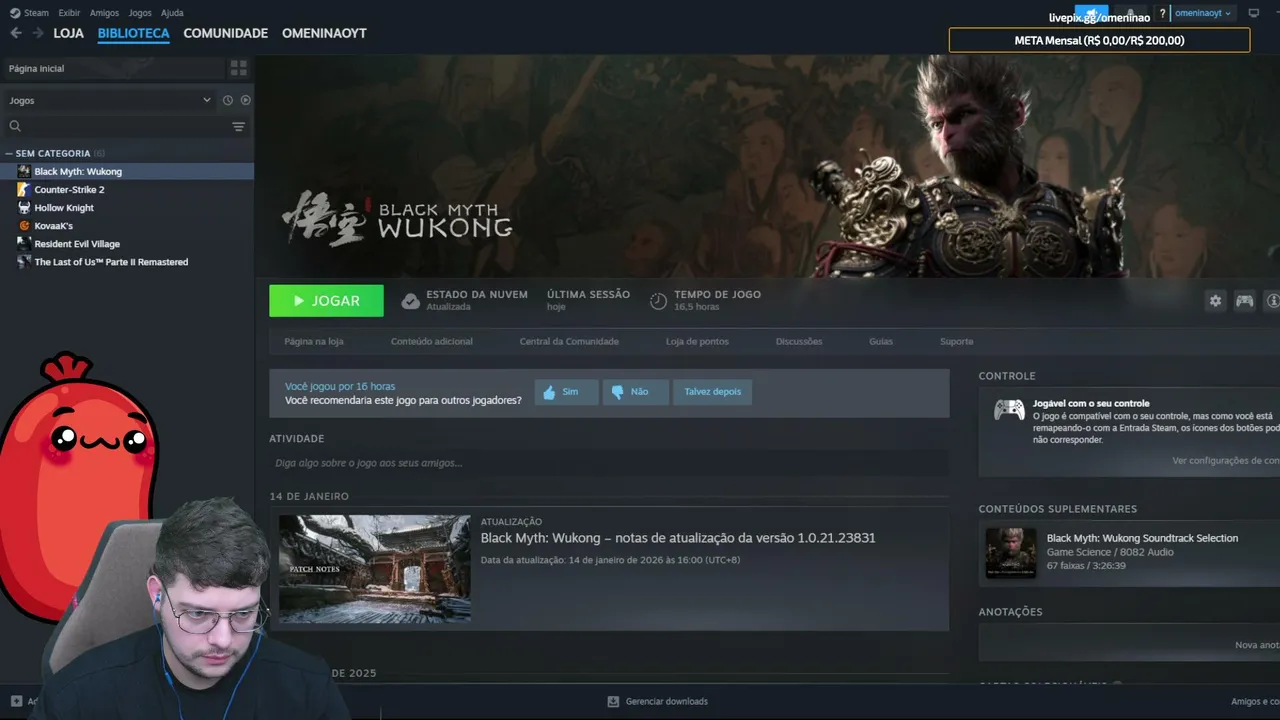Open the library filter options icon

tap(238, 126)
